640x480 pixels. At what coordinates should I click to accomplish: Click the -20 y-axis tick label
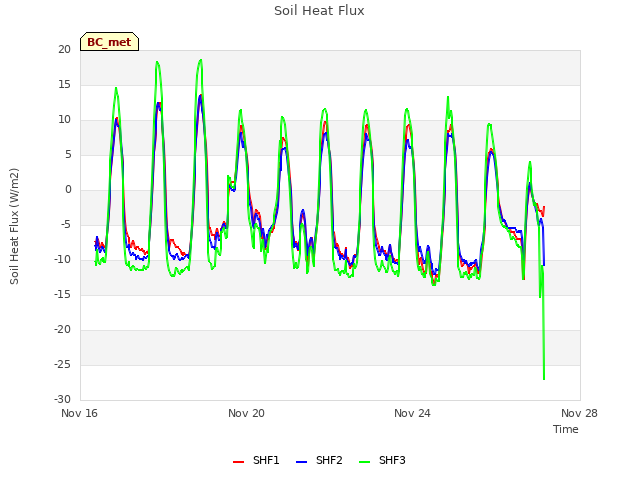click(62, 330)
